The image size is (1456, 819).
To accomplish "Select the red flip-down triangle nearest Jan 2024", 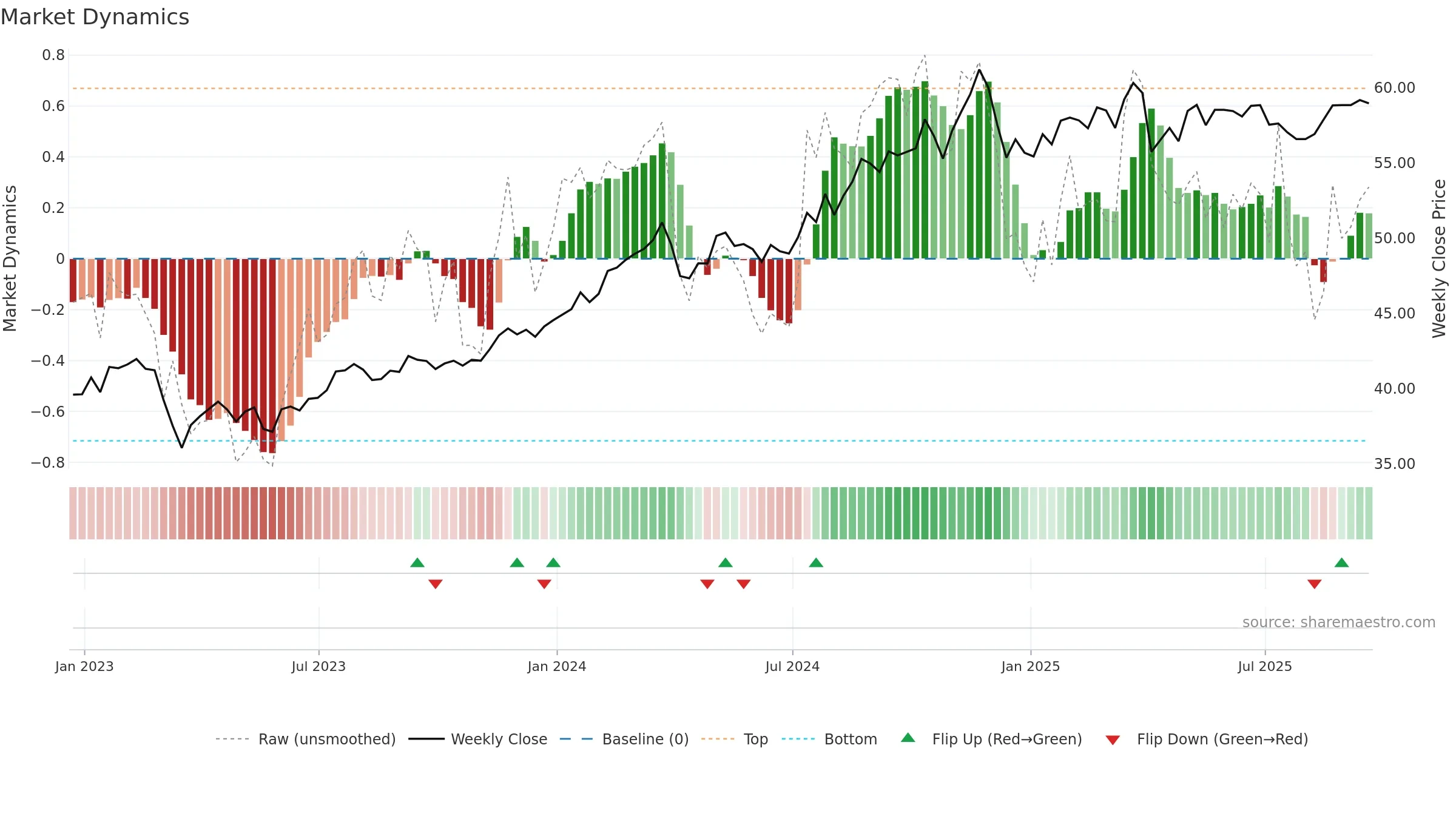I will (544, 584).
